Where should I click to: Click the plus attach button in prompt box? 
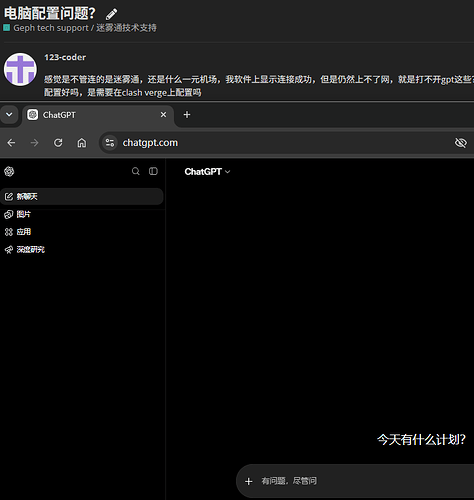tap(249, 481)
